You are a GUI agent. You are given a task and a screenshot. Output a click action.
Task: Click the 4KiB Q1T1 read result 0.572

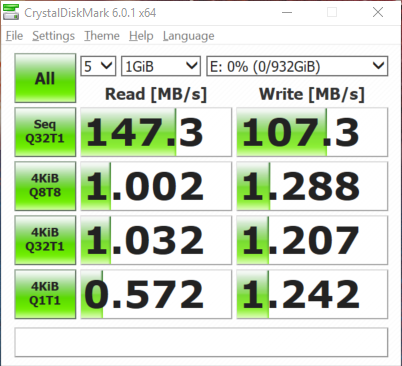tap(156, 294)
